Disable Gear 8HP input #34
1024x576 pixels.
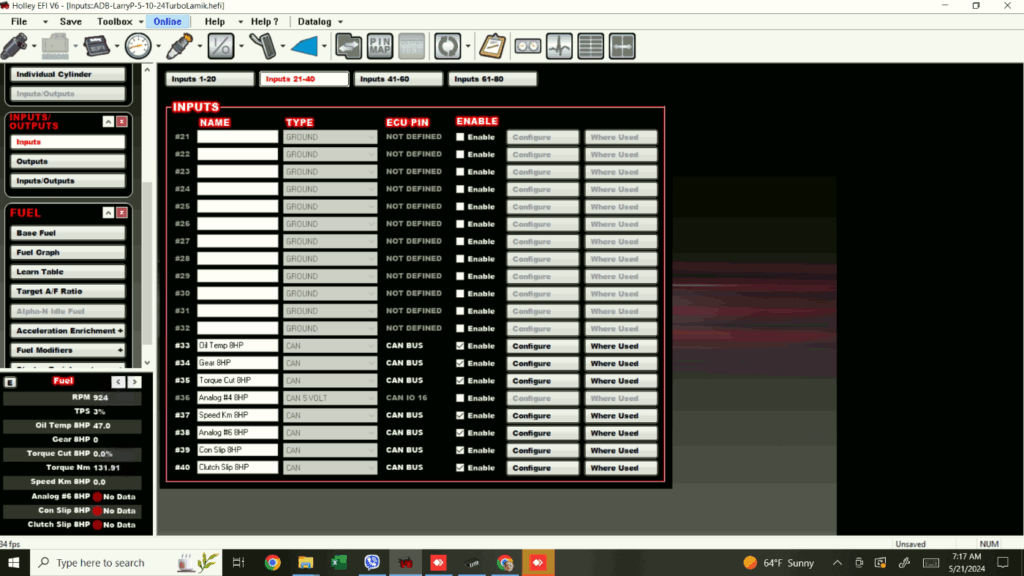[x=460, y=363]
